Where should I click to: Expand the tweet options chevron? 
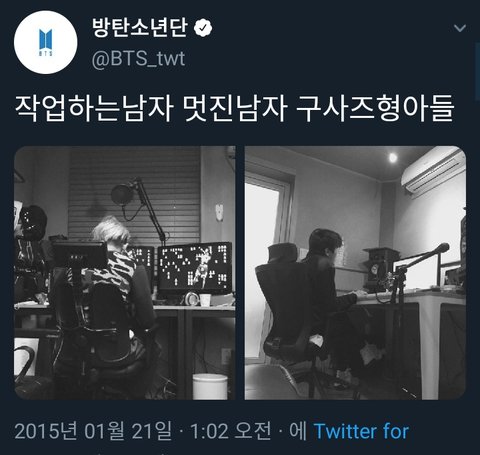tap(460, 28)
